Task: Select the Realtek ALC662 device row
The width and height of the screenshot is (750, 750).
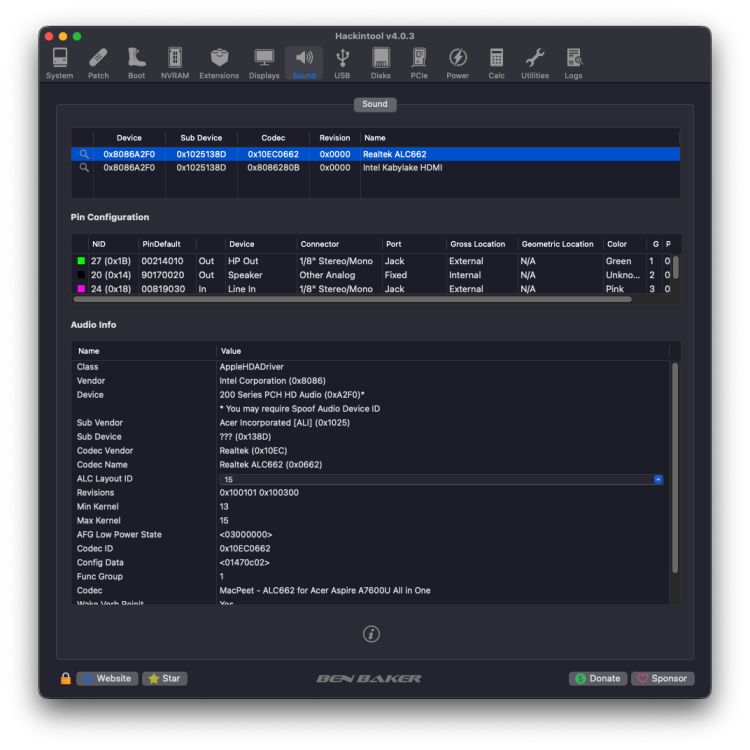Action: [375, 154]
